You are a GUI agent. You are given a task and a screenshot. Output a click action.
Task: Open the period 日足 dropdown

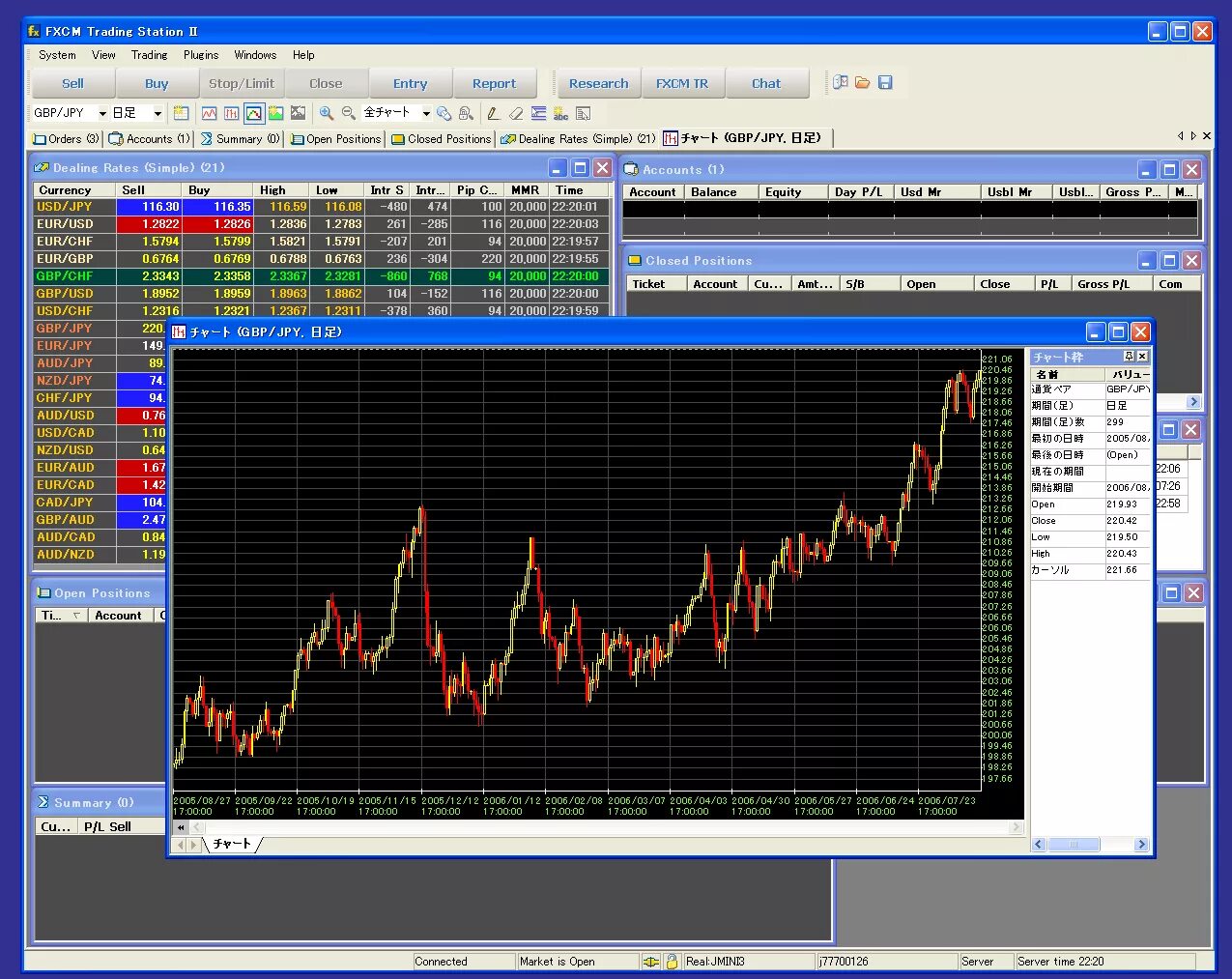(158, 113)
